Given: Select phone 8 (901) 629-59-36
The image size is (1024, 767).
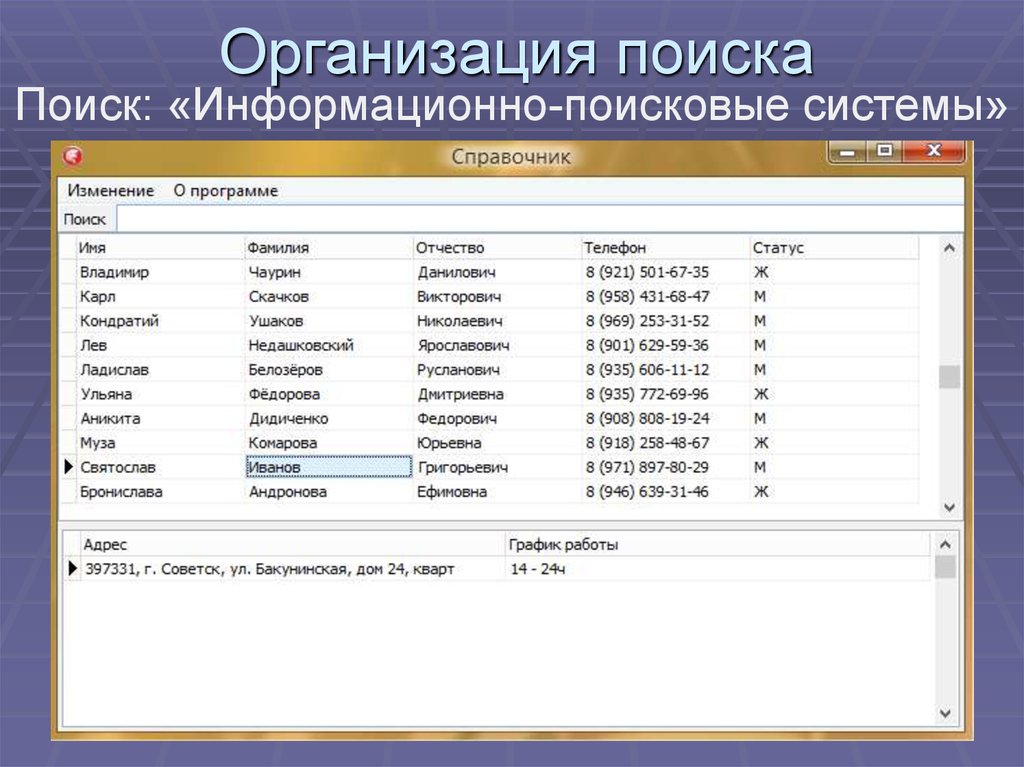Looking at the screenshot, I should click(665, 345).
